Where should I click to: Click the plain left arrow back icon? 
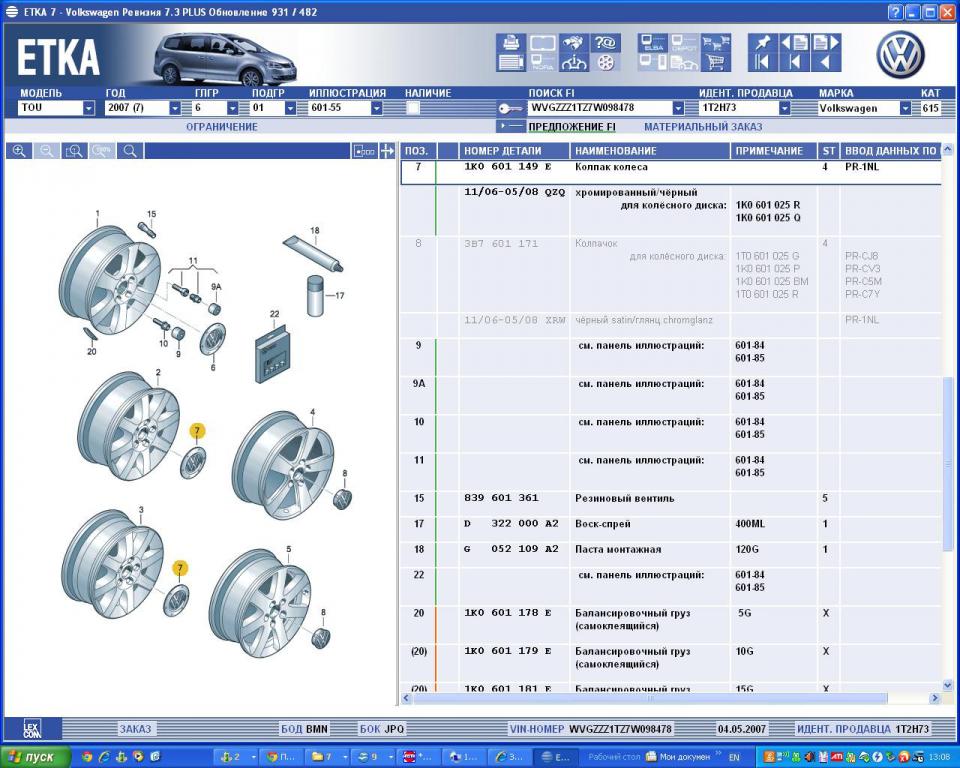[825, 62]
